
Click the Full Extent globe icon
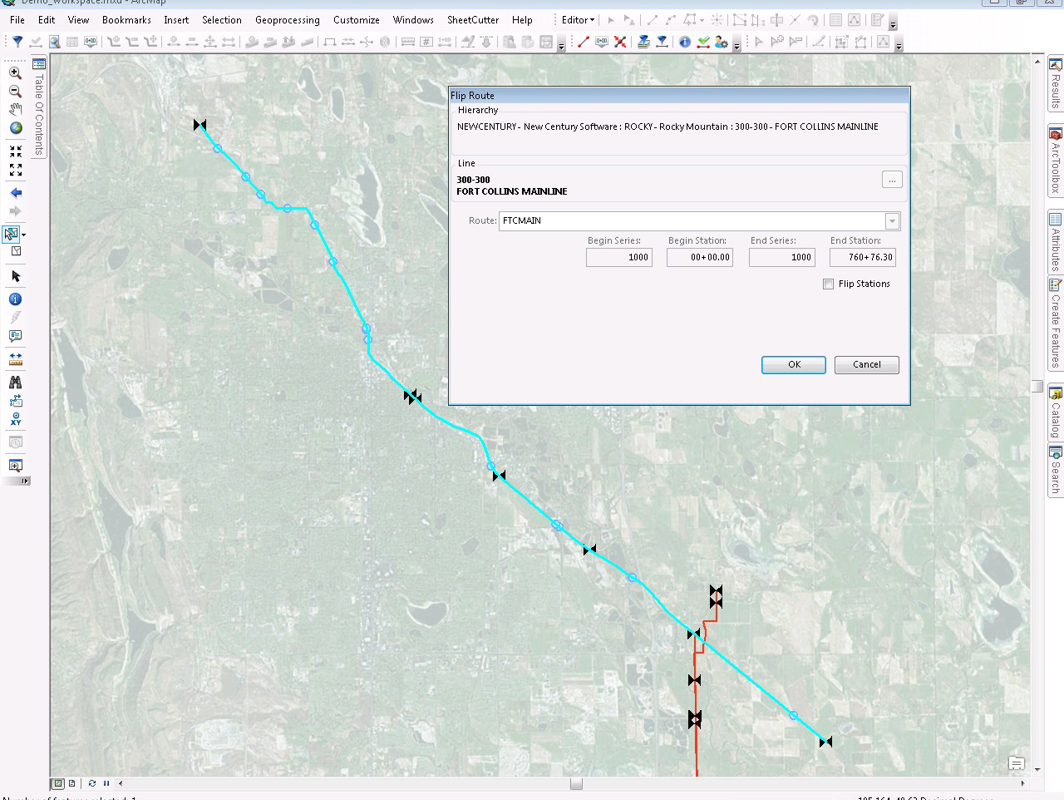(15, 128)
